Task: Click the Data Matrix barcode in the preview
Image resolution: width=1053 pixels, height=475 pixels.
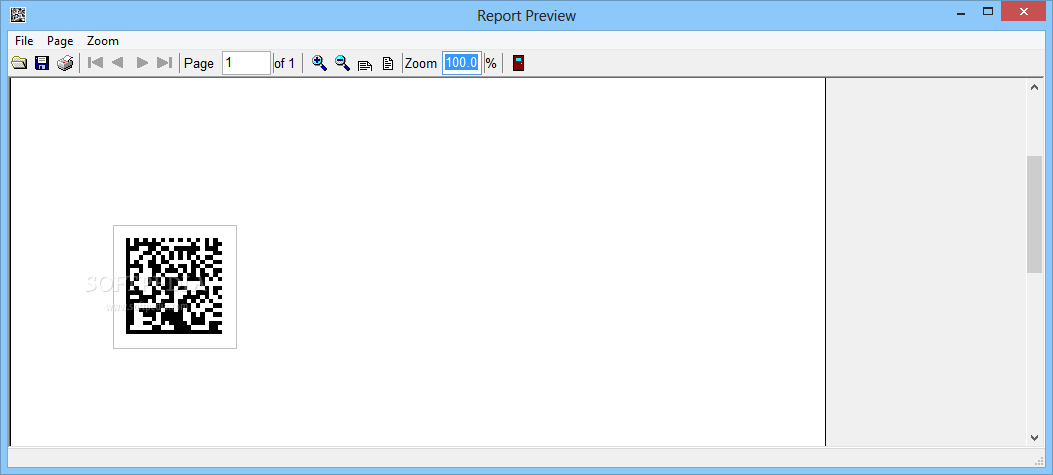Action: 175,286
